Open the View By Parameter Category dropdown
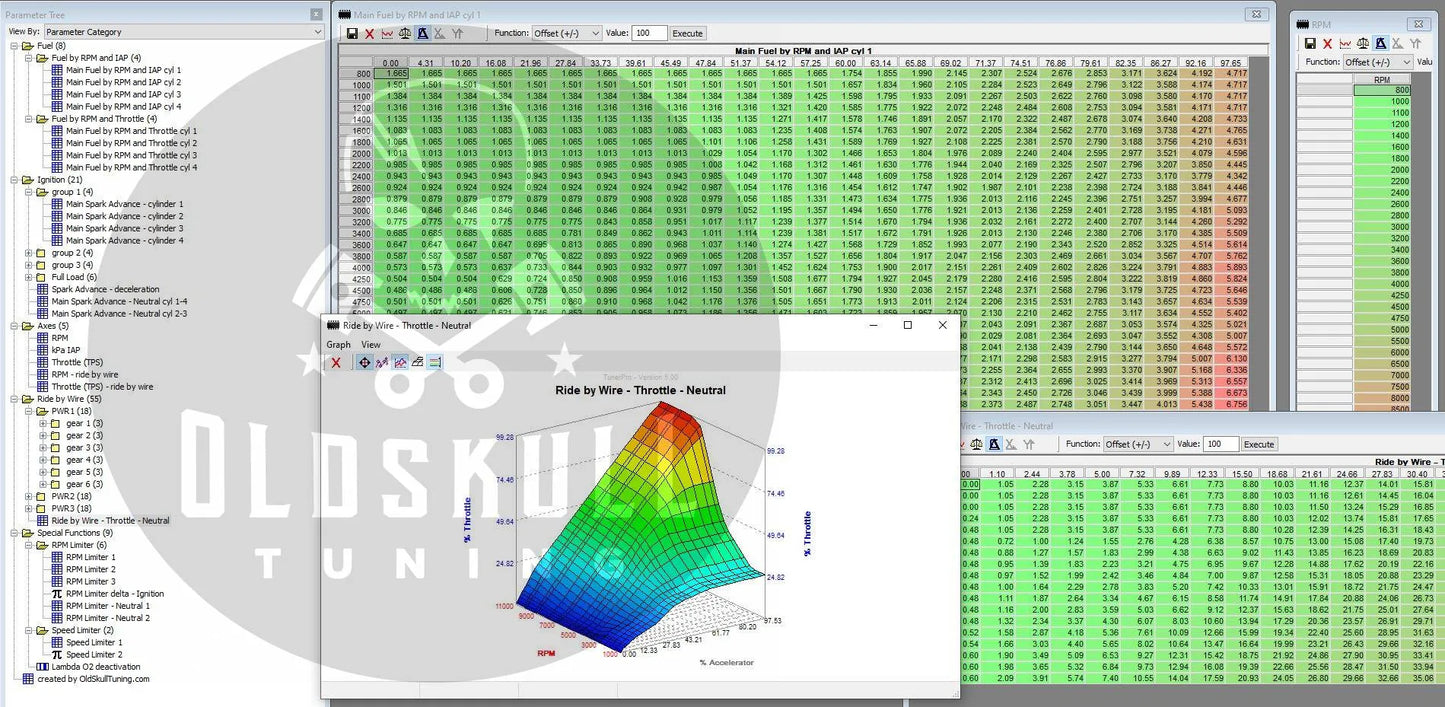The width and height of the screenshot is (1445, 707). tap(184, 32)
